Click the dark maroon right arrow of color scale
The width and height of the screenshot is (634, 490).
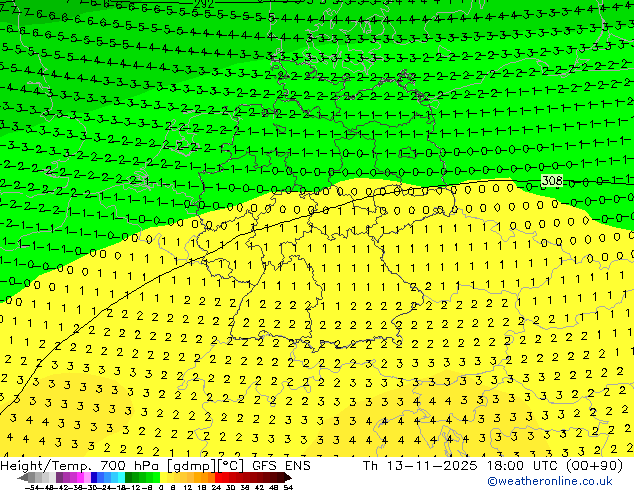pyautogui.click(x=288, y=478)
